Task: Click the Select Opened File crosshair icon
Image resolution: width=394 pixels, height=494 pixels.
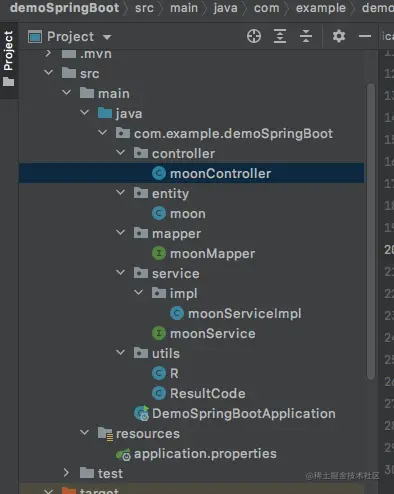Action: (x=254, y=36)
